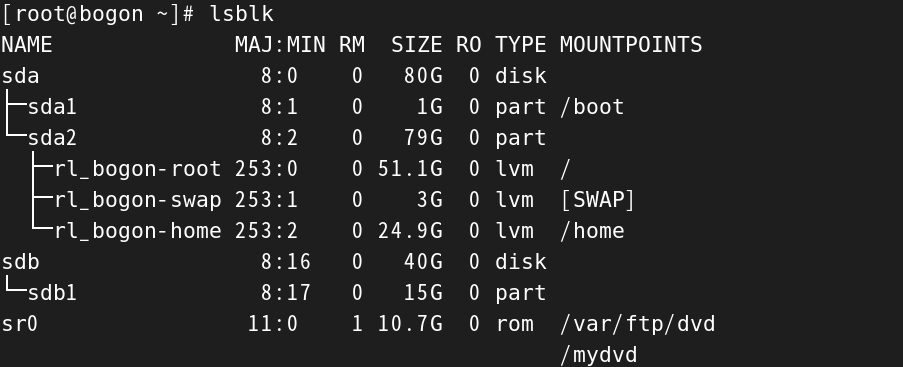Click the 8:0 device number
903x367 pixels.
click(x=279, y=75)
